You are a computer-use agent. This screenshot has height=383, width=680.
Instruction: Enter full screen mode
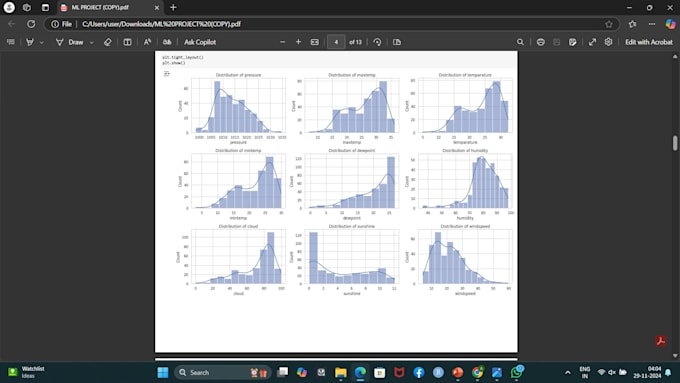[592, 42]
